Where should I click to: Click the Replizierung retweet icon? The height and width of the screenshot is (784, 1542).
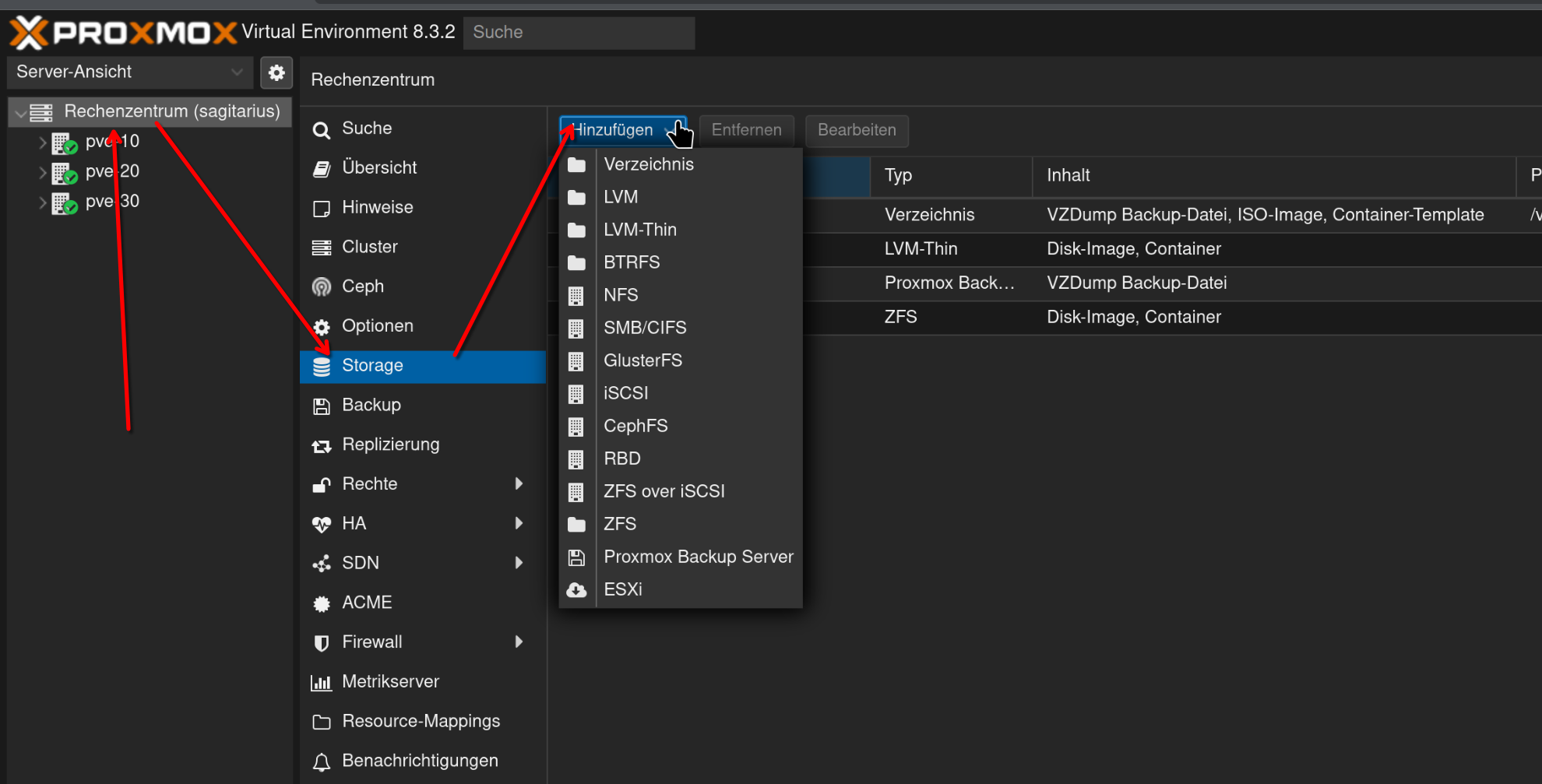(322, 445)
